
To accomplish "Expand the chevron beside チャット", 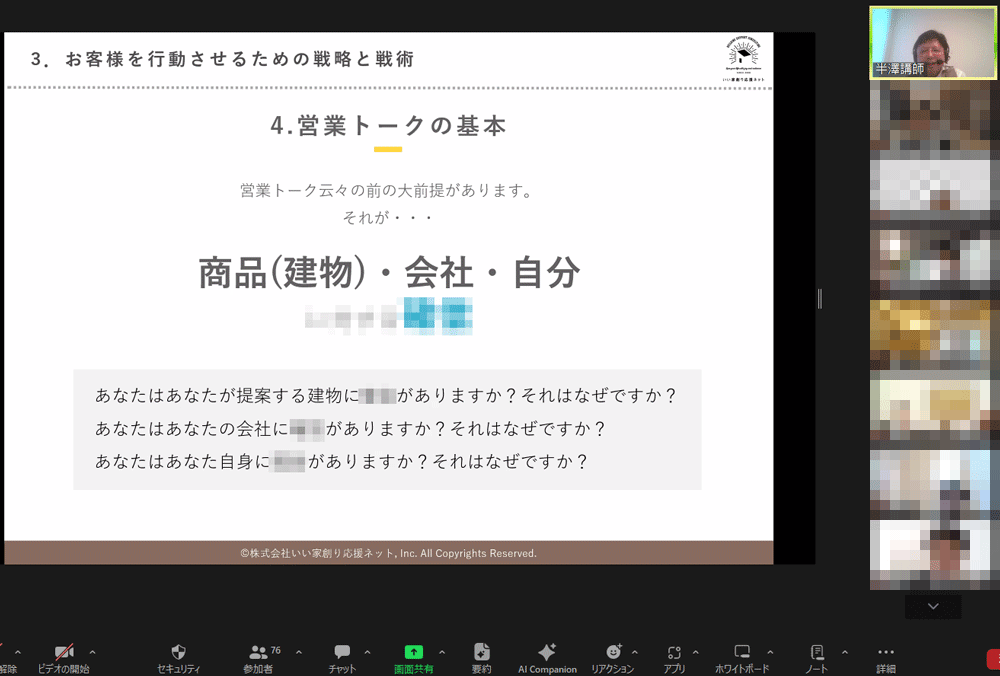I will click(x=367, y=652).
